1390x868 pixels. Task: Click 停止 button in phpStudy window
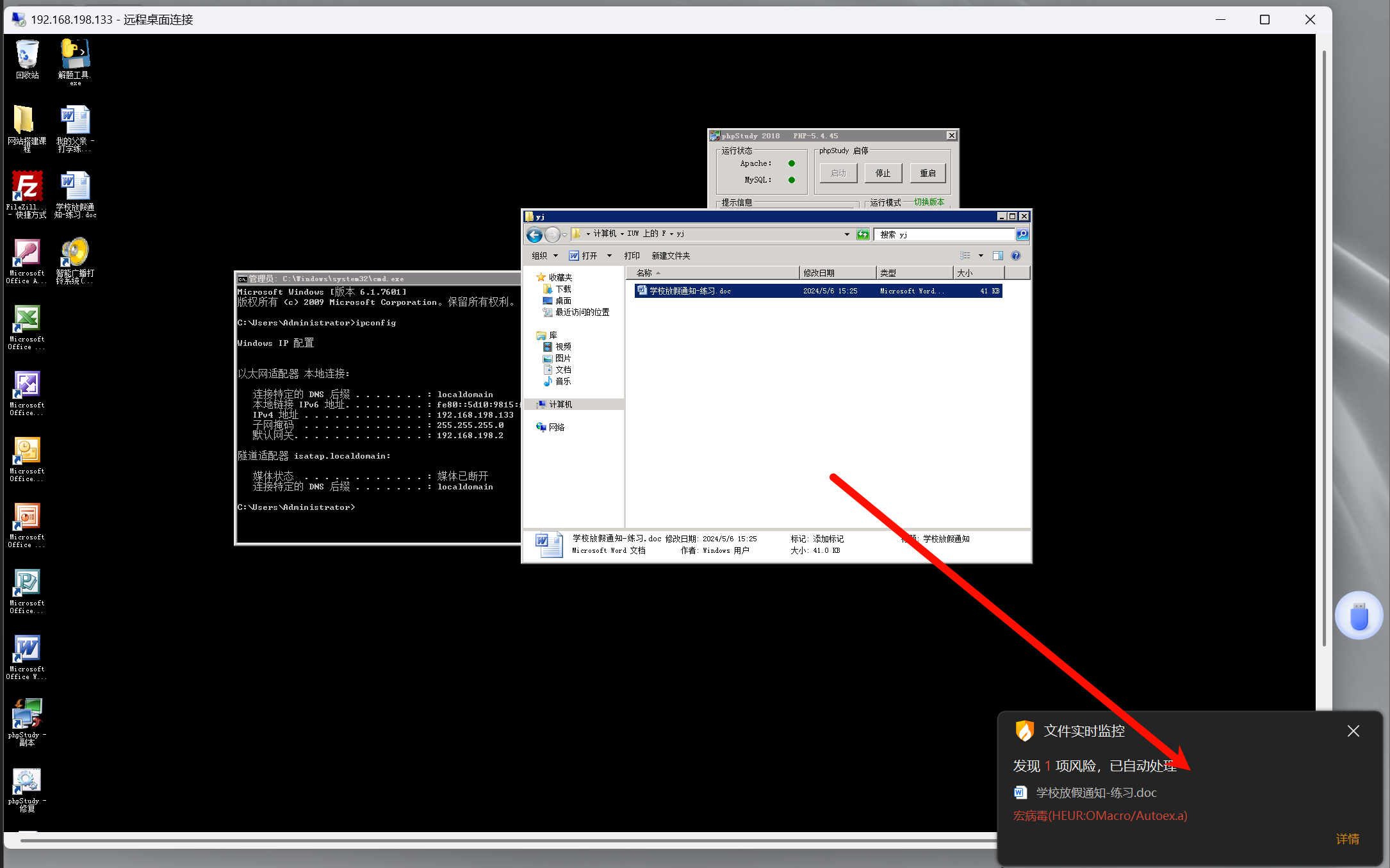pyautogui.click(x=883, y=173)
